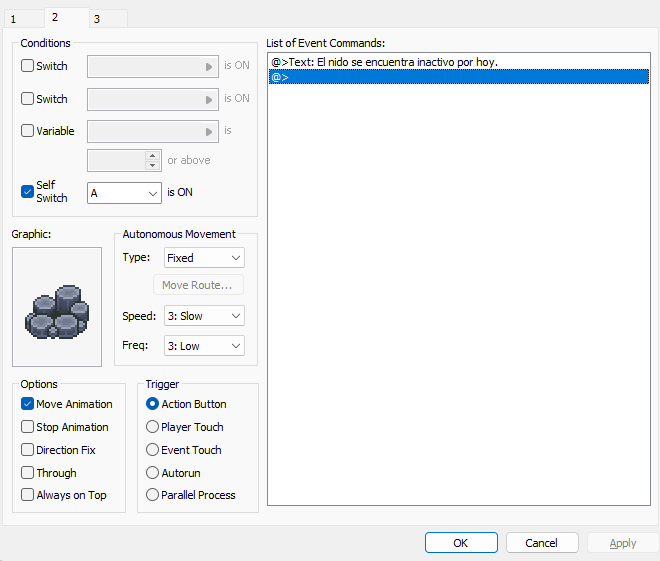This screenshot has width=660, height=561.
Task: Enable the Stop Animation option
Action: pyautogui.click(x=28, y=427)
